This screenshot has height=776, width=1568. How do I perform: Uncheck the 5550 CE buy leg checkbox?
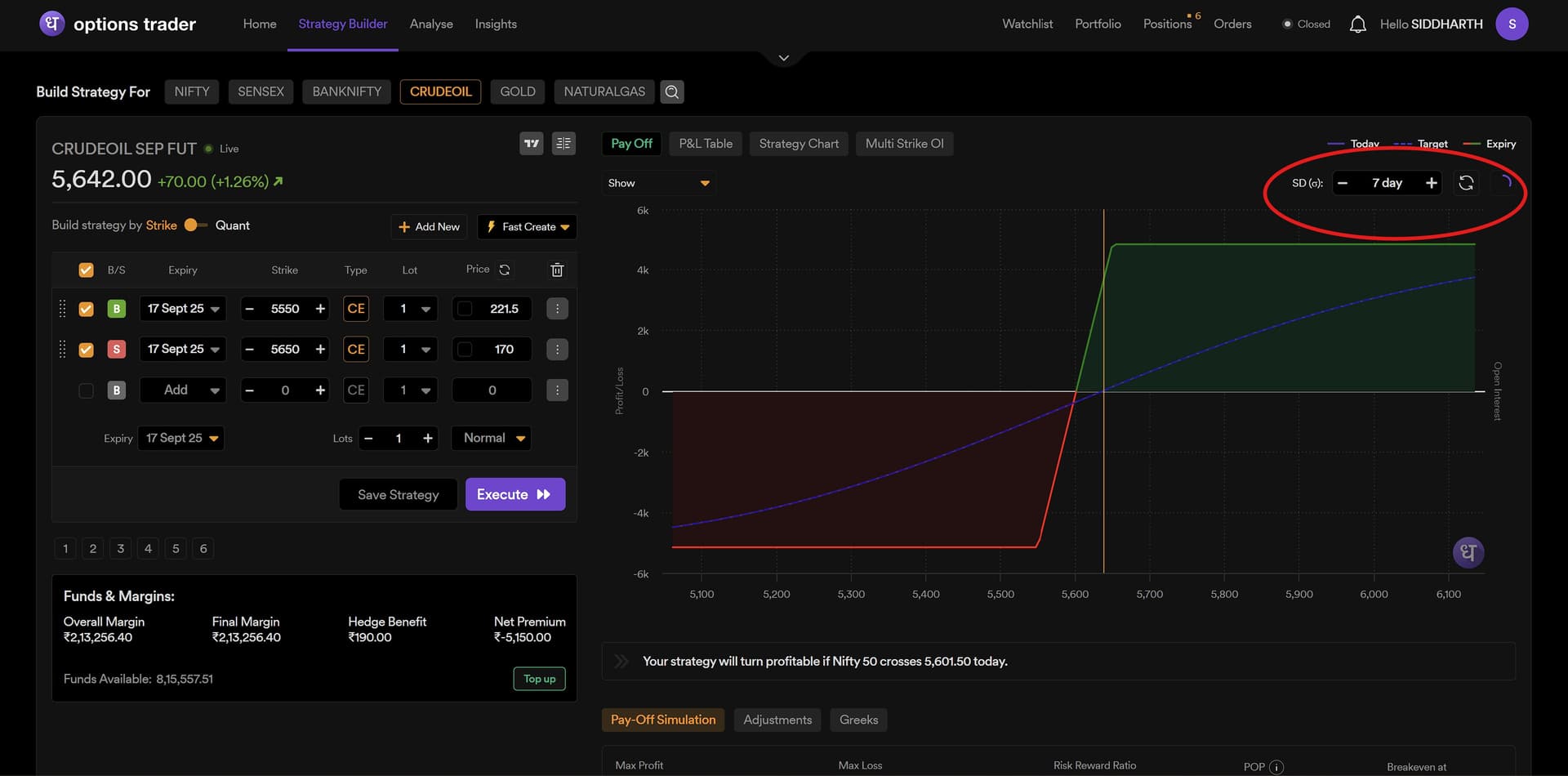click(86, 310)
